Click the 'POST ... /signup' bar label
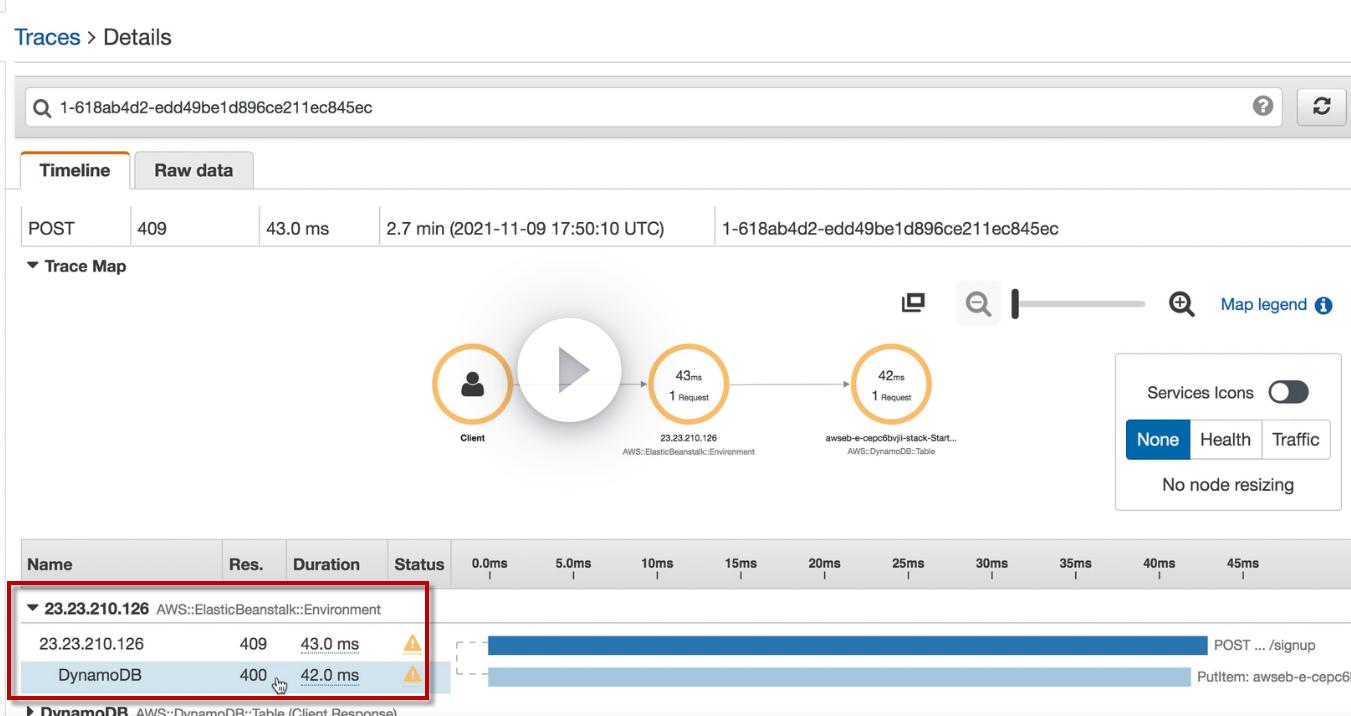Image resolution: width=1351 pixels, height=716 pixels. [x=1264, y=645]
